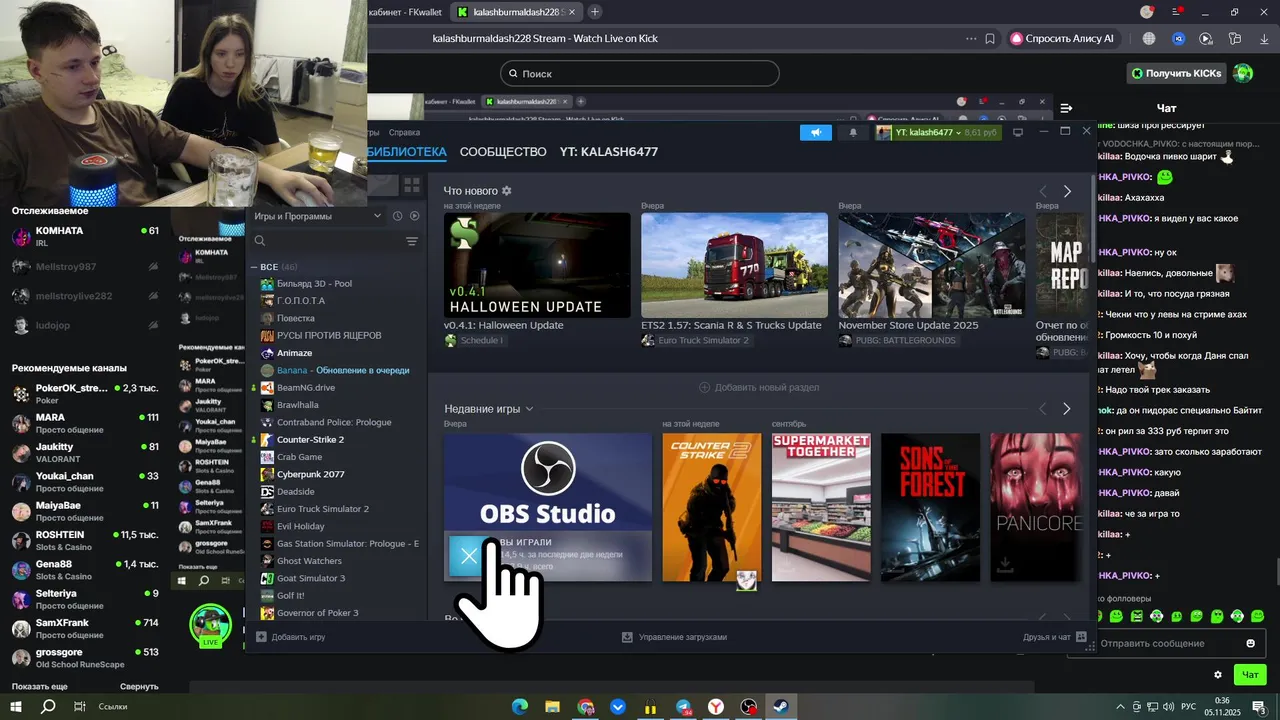Click Steam Big Picture monitor icon

point(1018,132)
